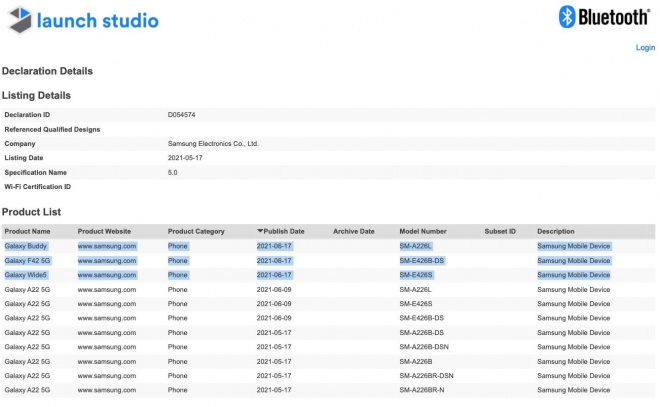This screenshot has height=407, width=660.
Task: Click company name Samsung Electronics Co., Ltd.
Action: (x=213, y=144)
